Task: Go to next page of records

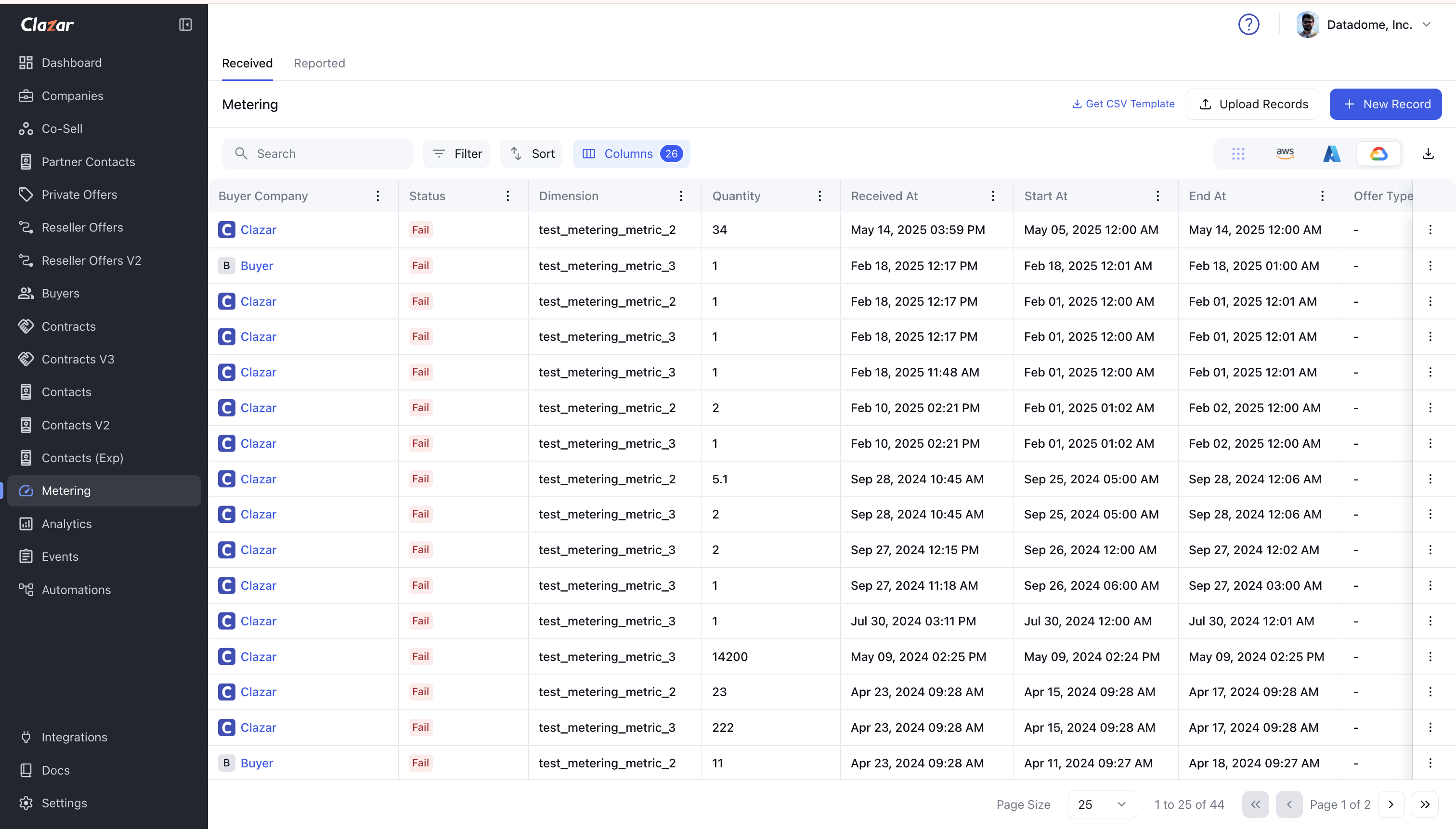Action: click(1391, 804)
